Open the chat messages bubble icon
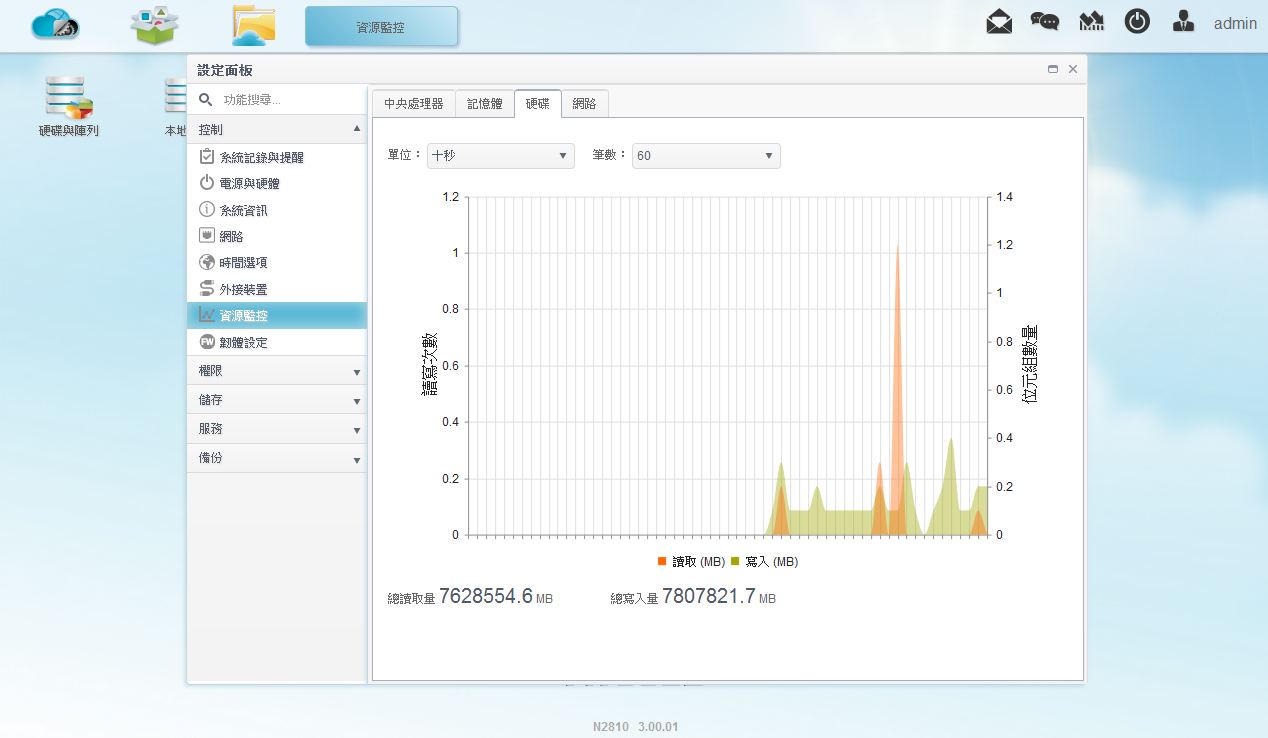 pos(1045,22)
